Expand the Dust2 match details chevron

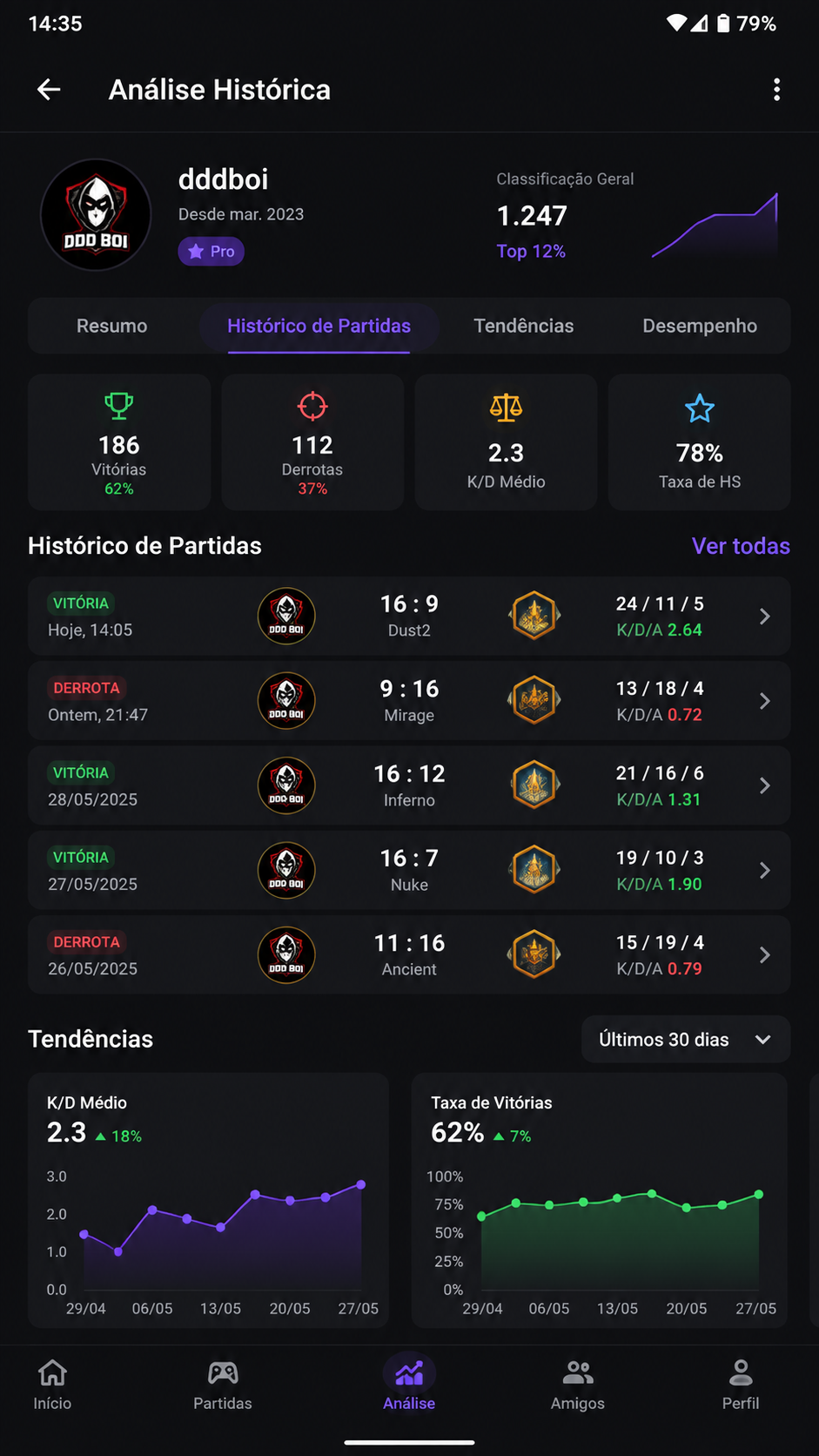tap(765, 617)
